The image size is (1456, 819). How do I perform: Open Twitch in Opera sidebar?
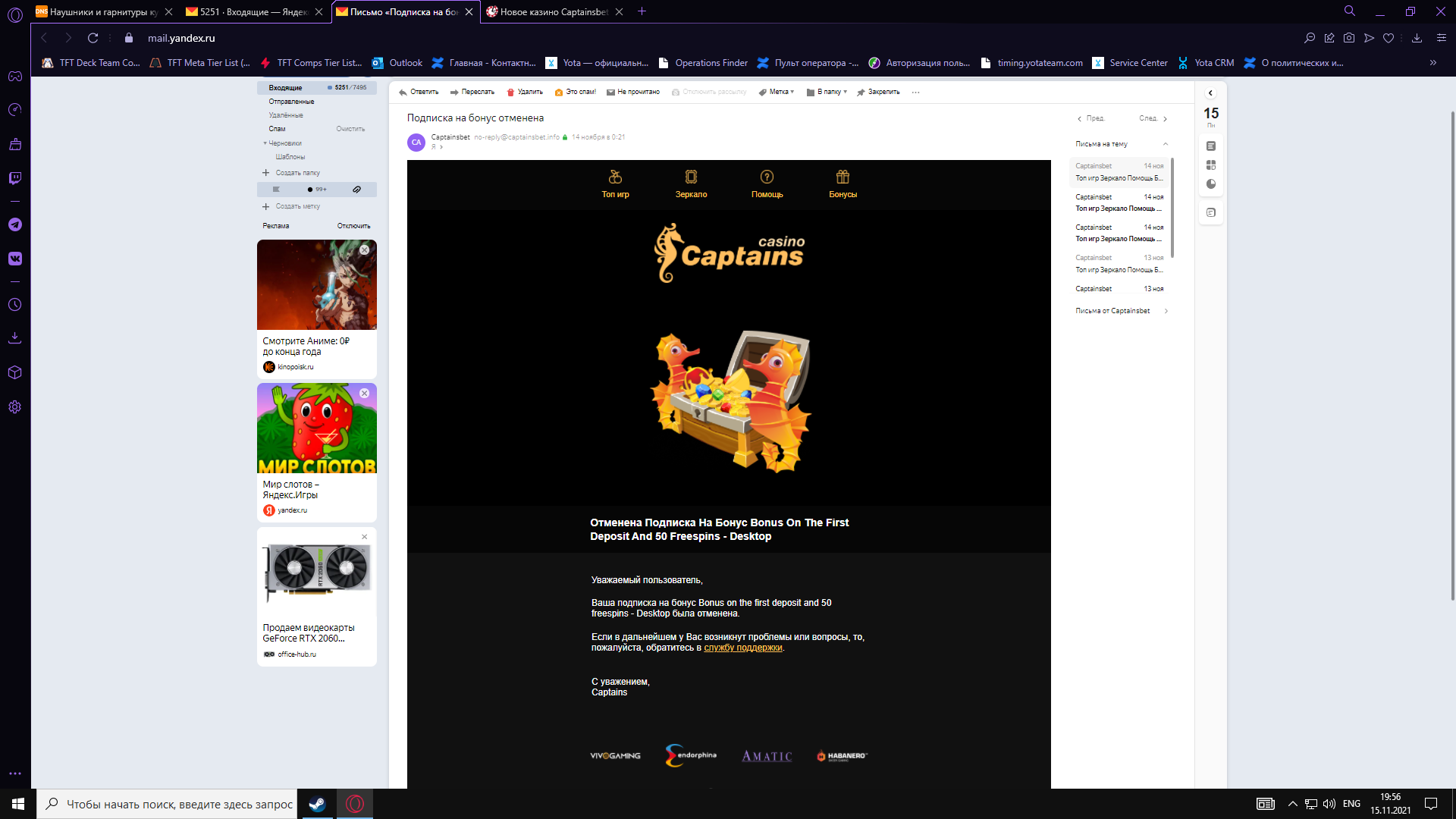pyautogui.click(x=14, y=178)
